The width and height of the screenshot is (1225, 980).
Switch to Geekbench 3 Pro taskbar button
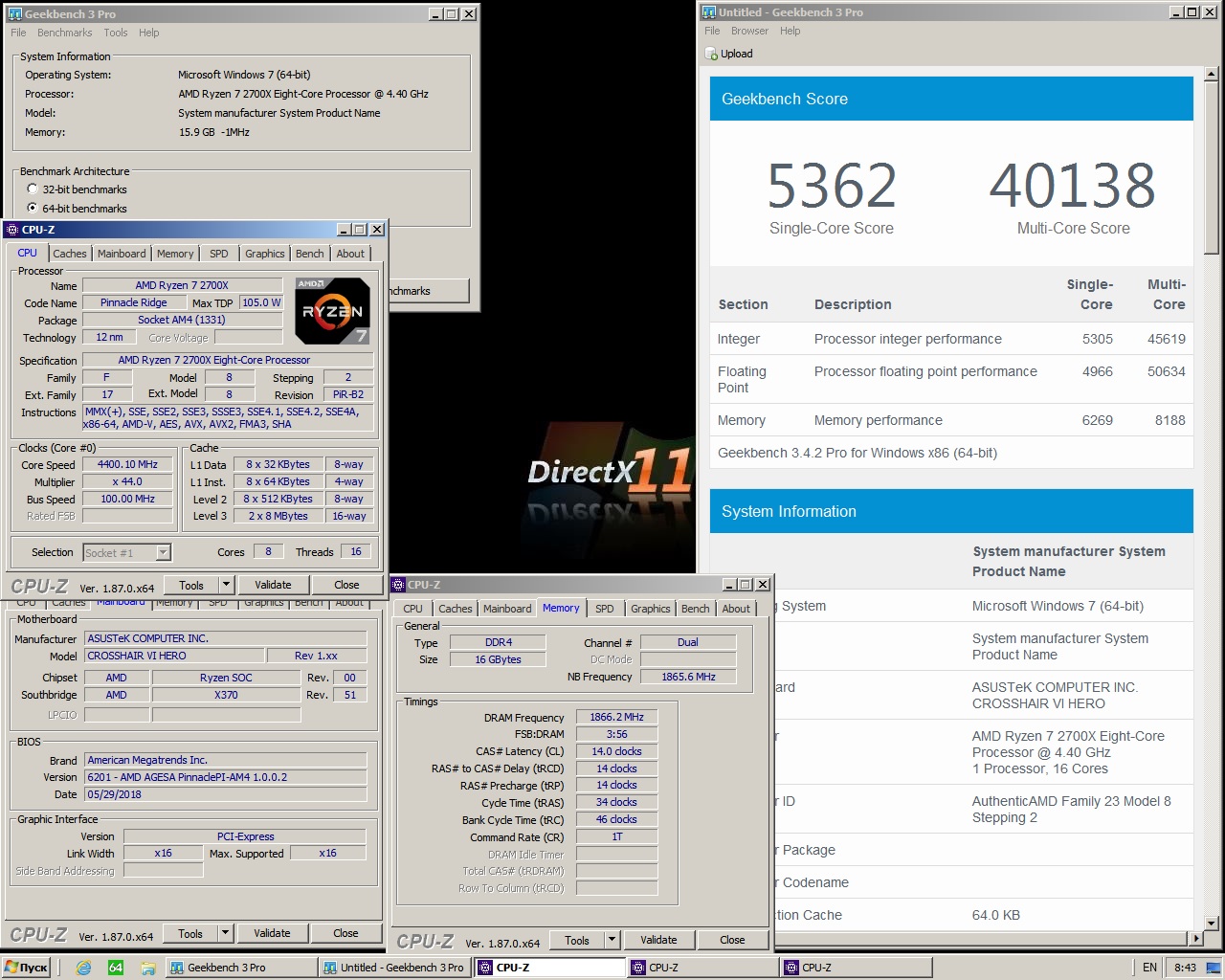(x=239, y=968)
